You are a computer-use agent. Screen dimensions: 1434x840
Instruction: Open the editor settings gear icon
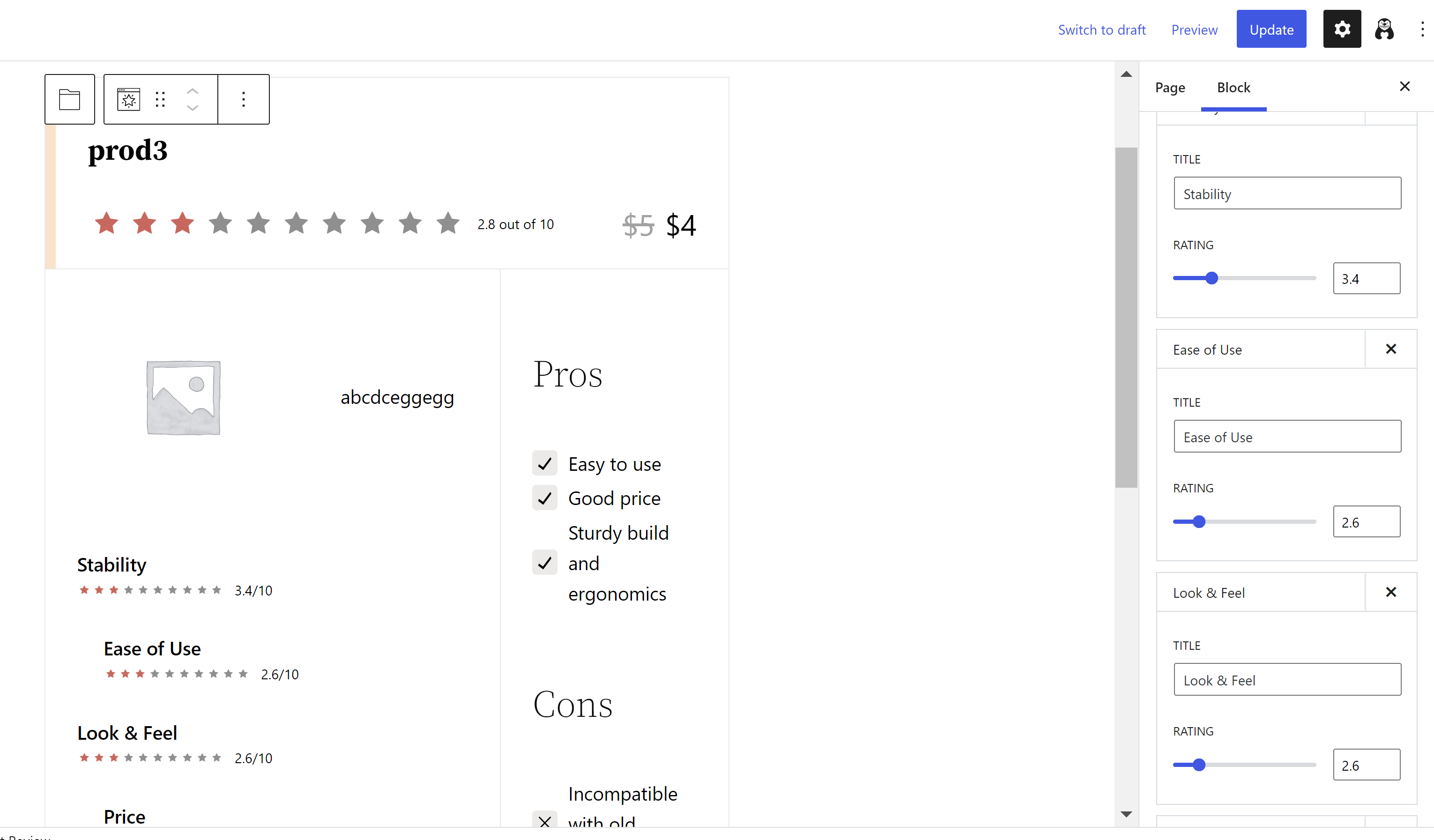coord(1342,29)
